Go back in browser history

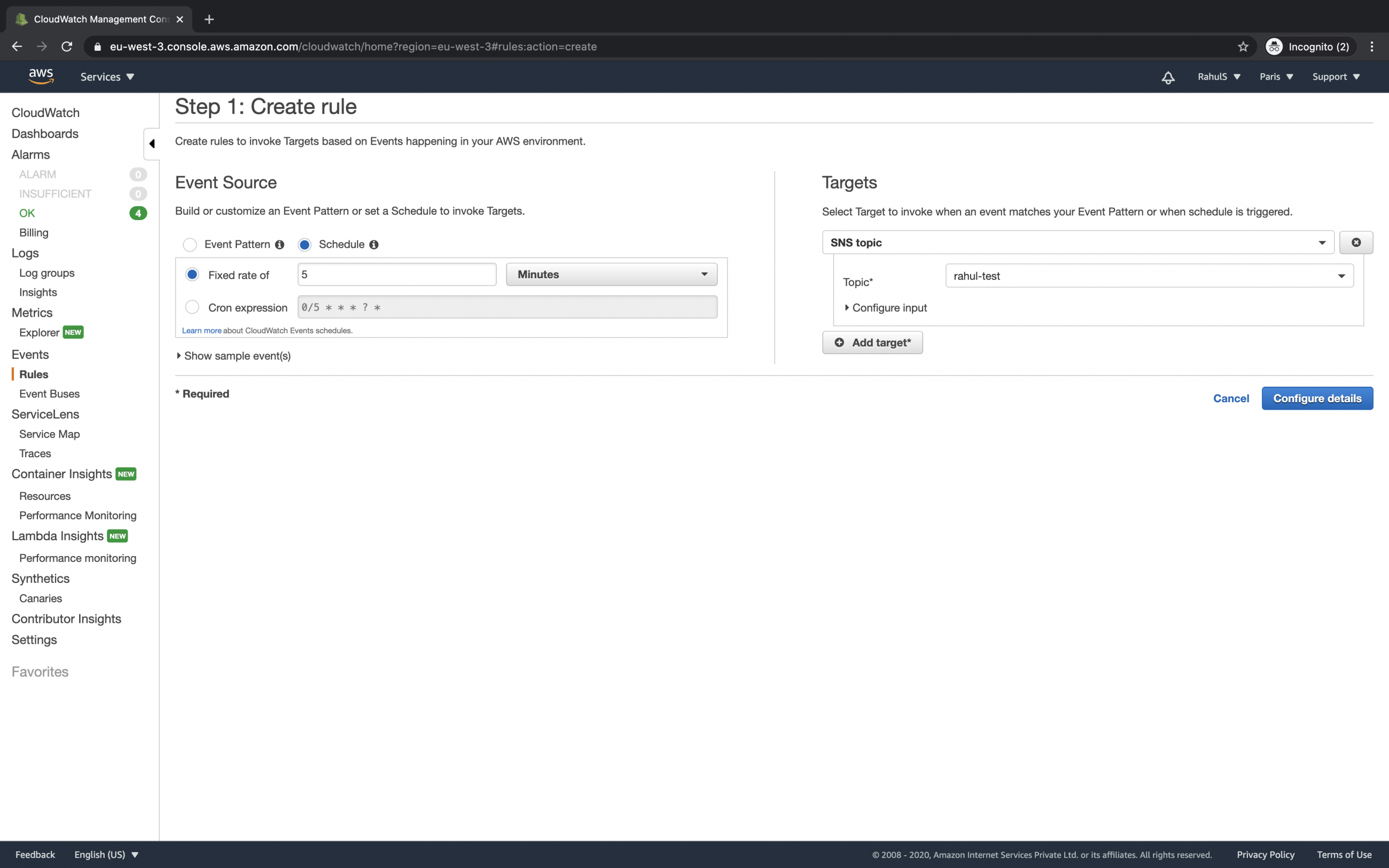17,46
